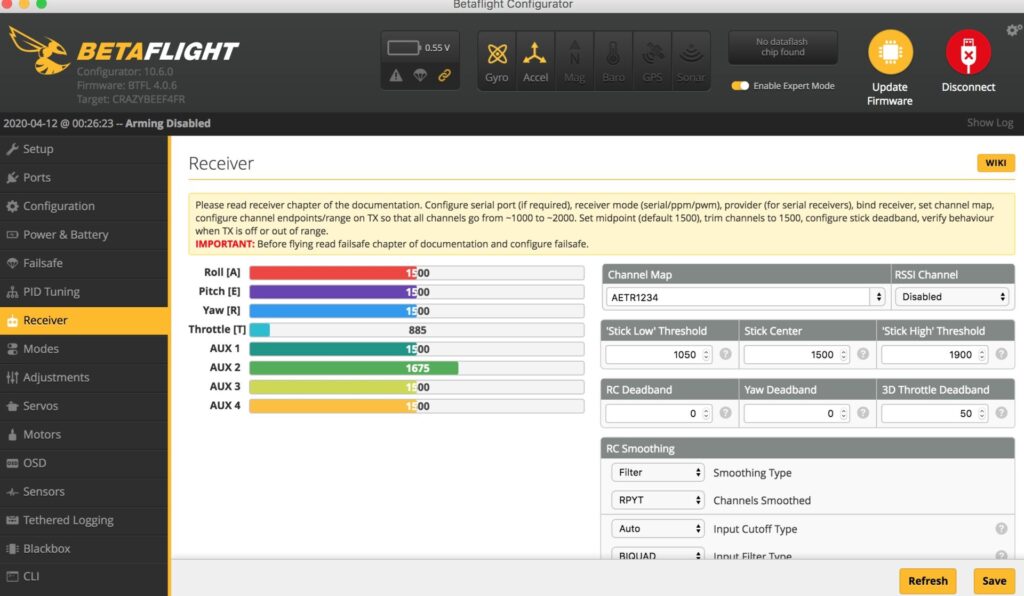The image size is (1024, 596).
Task: Click the WIKI button
Action: (x=995, y=163)
